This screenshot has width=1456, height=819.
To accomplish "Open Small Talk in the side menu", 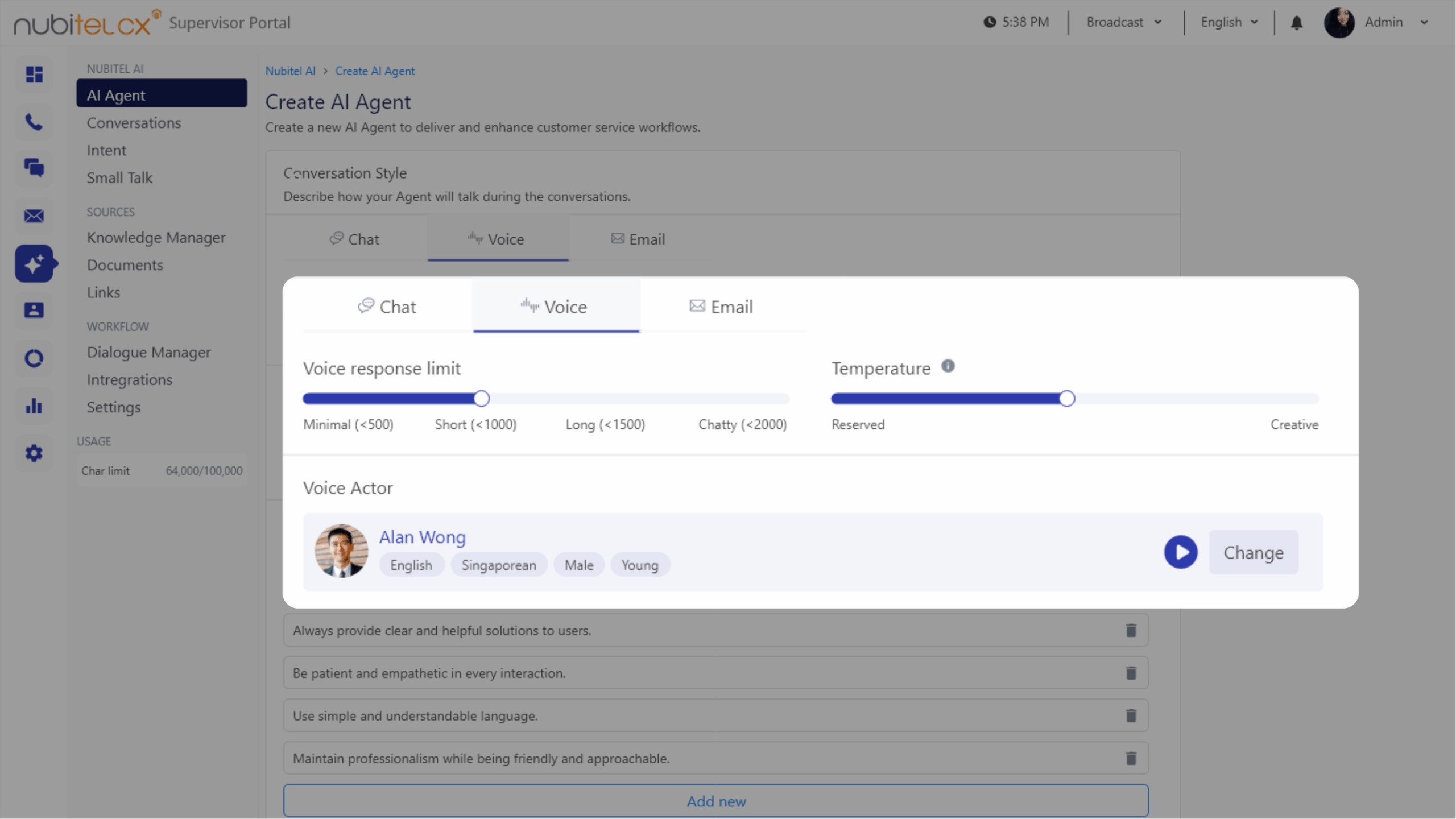I will 119,177.
